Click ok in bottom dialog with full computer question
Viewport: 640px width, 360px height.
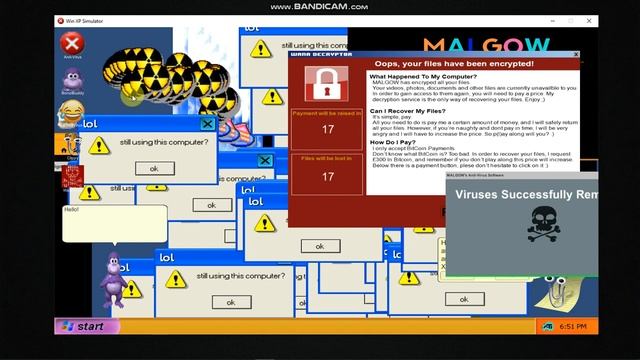click(231, 302)
